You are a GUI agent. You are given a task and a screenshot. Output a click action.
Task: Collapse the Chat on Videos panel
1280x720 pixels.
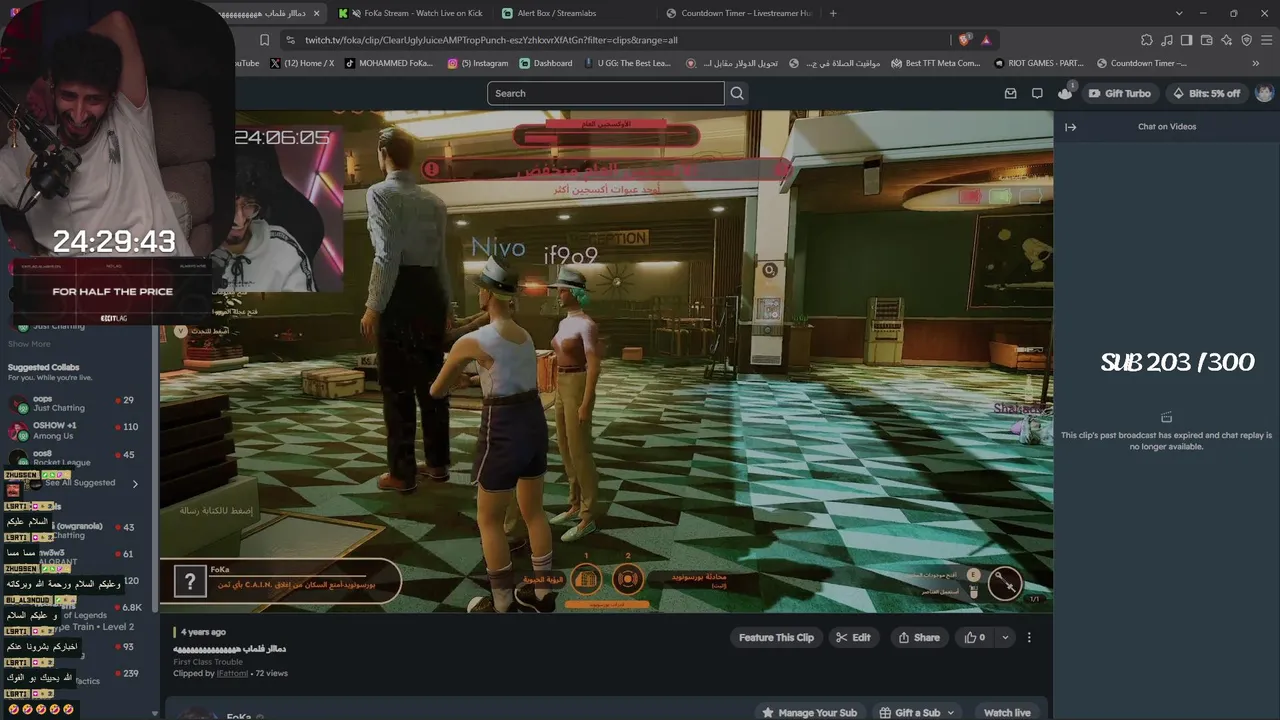1070,127
